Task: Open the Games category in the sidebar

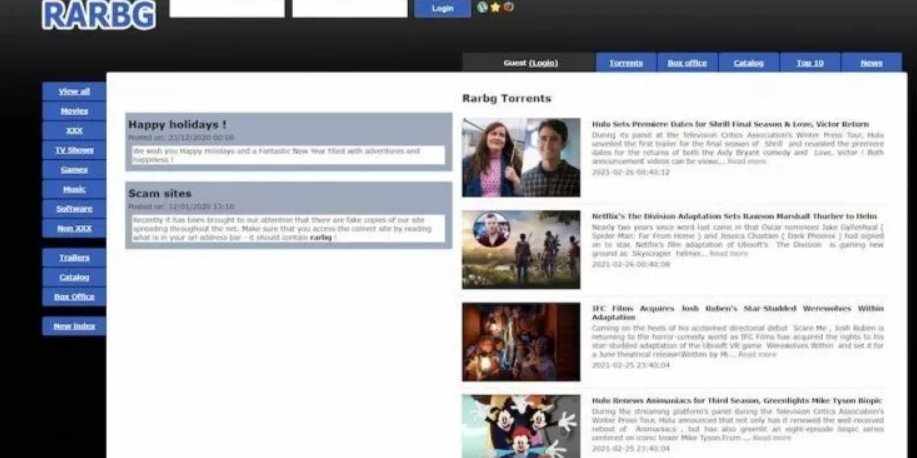Action: pyautogui.click(x=74, y=169)
